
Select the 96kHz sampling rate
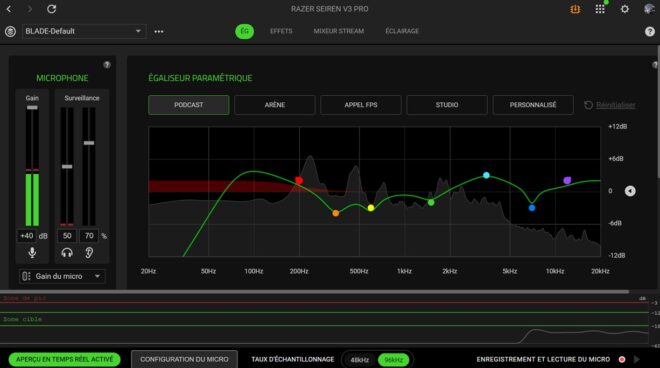[x=394, y=360]
